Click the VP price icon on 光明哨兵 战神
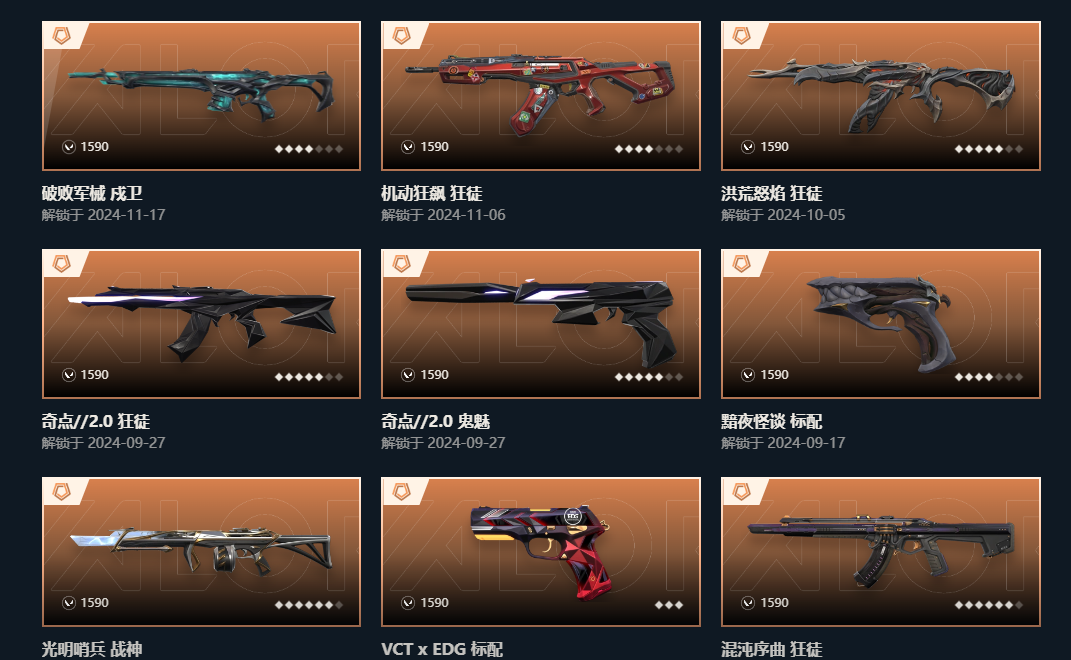This screenshot has height=660, width=1071. [x=68, y=603]
